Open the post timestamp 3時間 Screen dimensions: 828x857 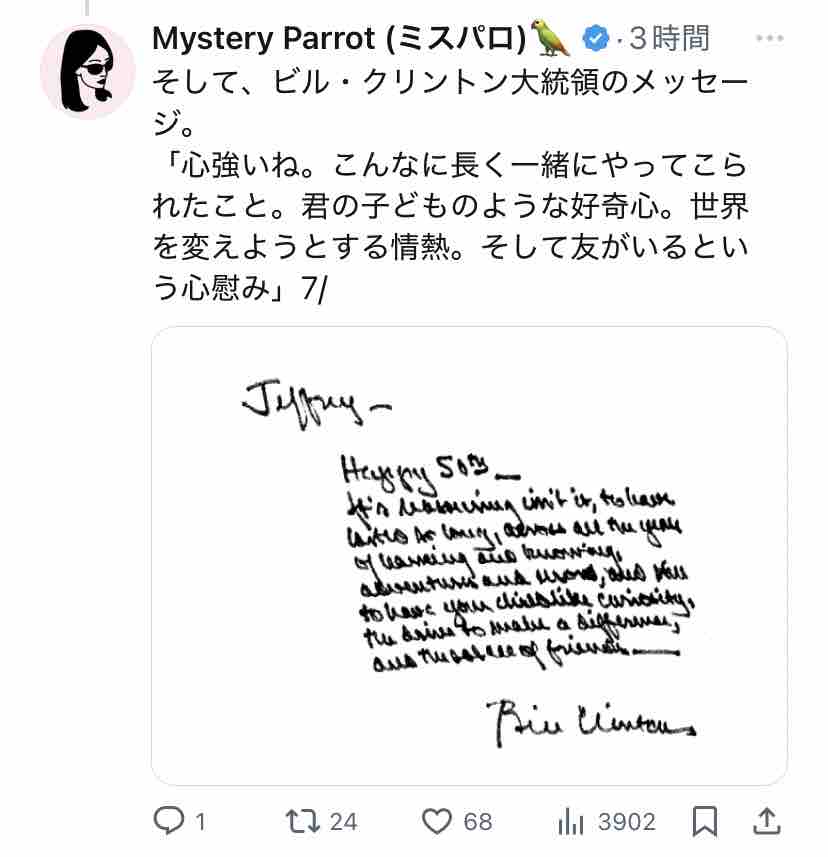tap(669, 39)
